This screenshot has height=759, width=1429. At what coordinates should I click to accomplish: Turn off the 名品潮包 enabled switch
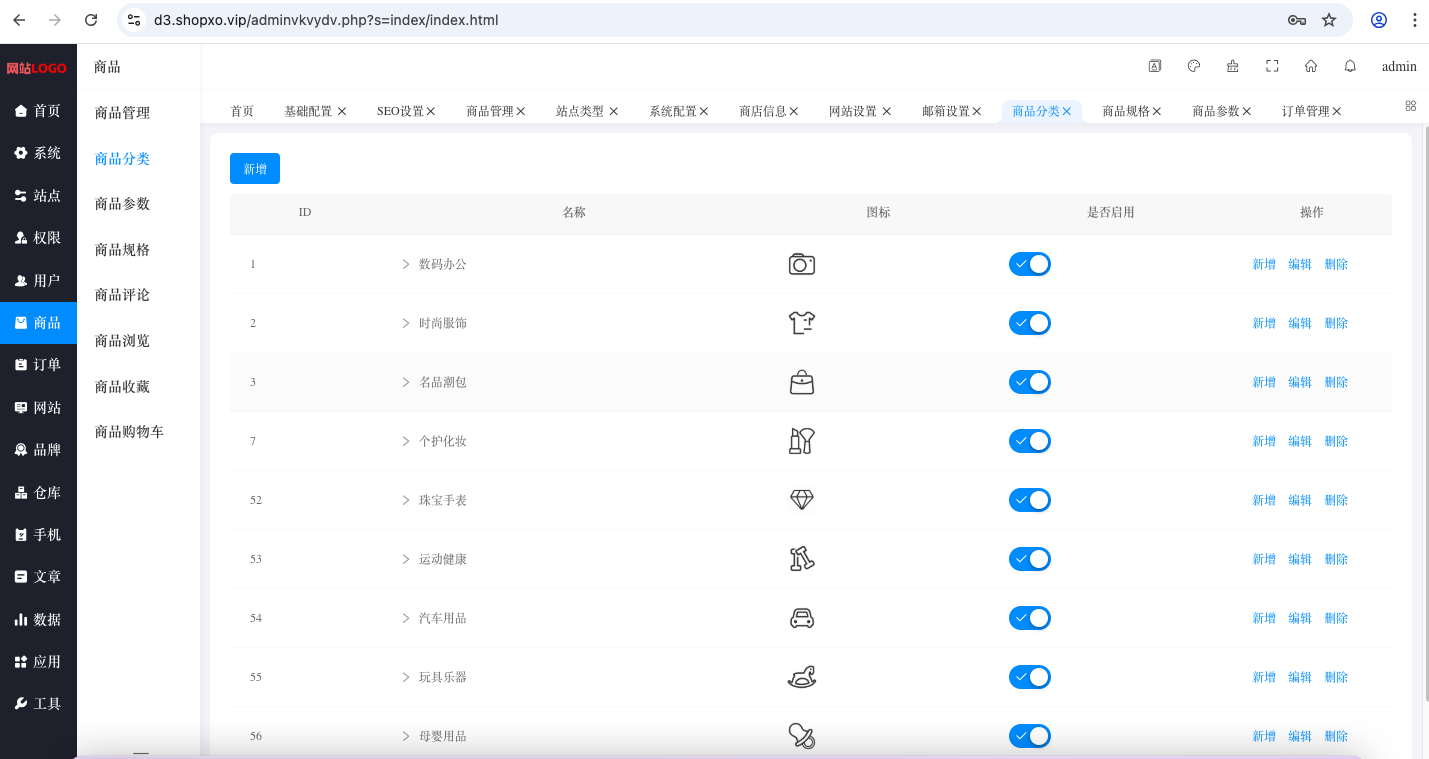click(1030, 382)
